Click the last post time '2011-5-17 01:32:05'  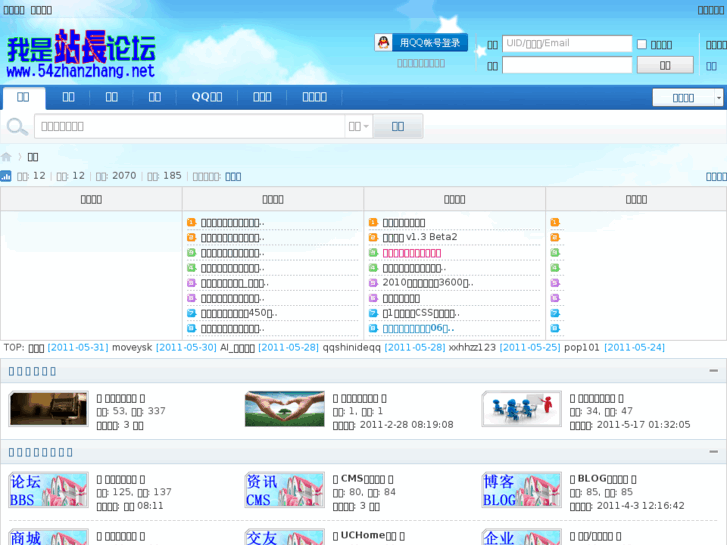(644, 425)
